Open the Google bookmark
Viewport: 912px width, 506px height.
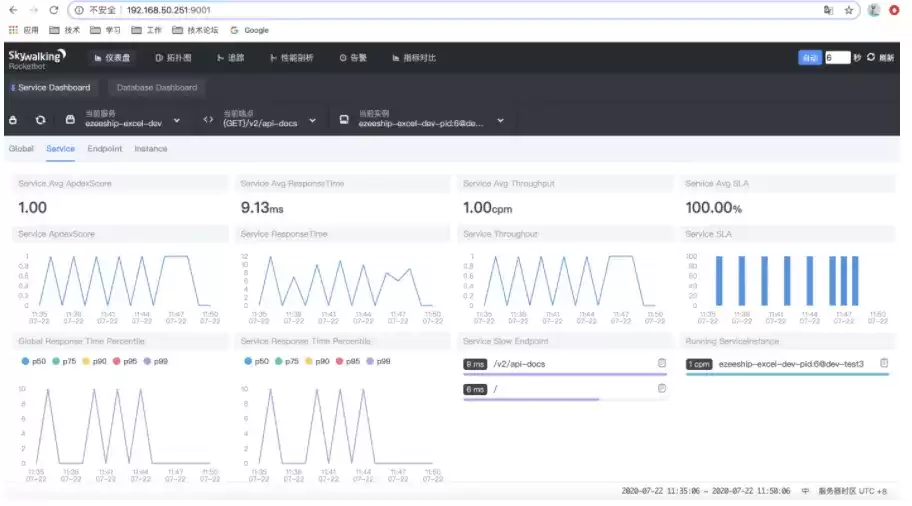(250, 30)
